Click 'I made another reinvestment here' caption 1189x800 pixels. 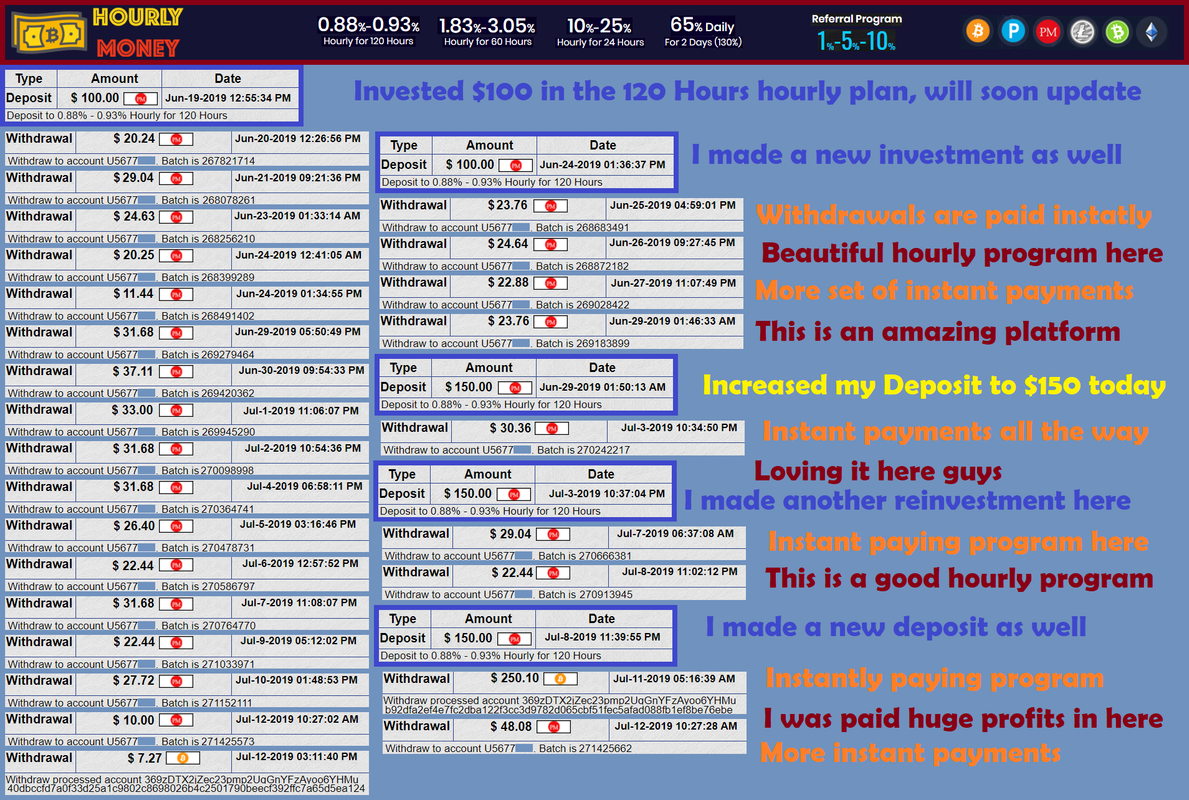coord(908,500)
